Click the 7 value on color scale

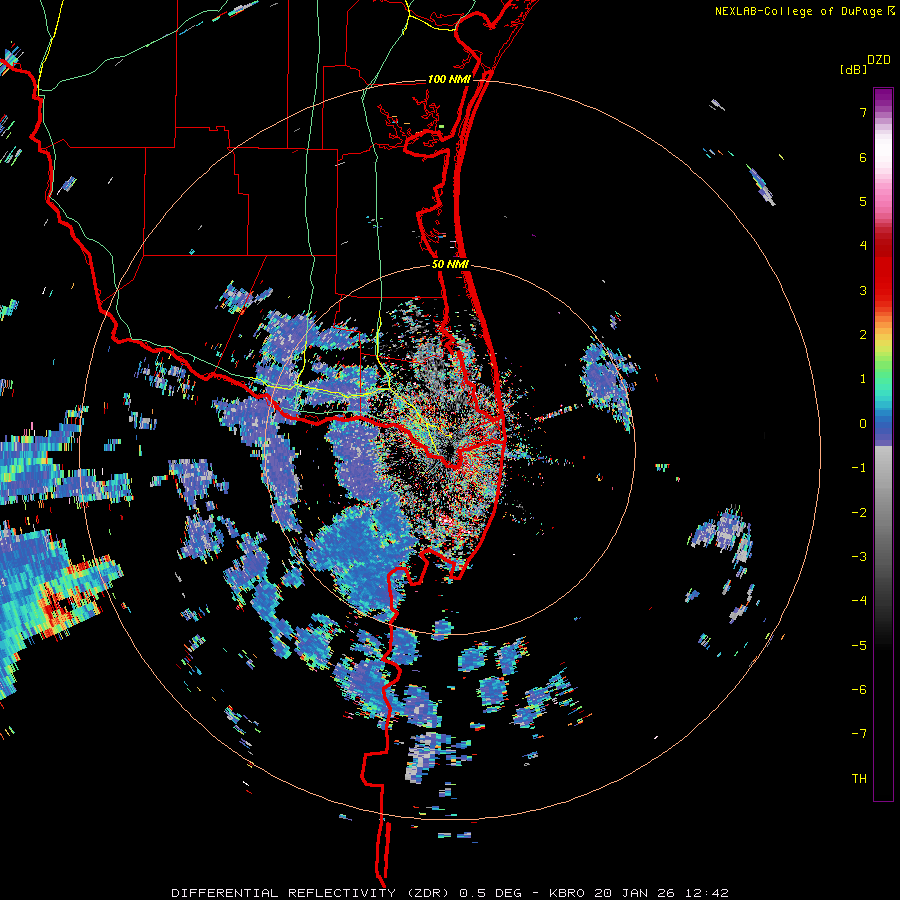coord(863,112)
